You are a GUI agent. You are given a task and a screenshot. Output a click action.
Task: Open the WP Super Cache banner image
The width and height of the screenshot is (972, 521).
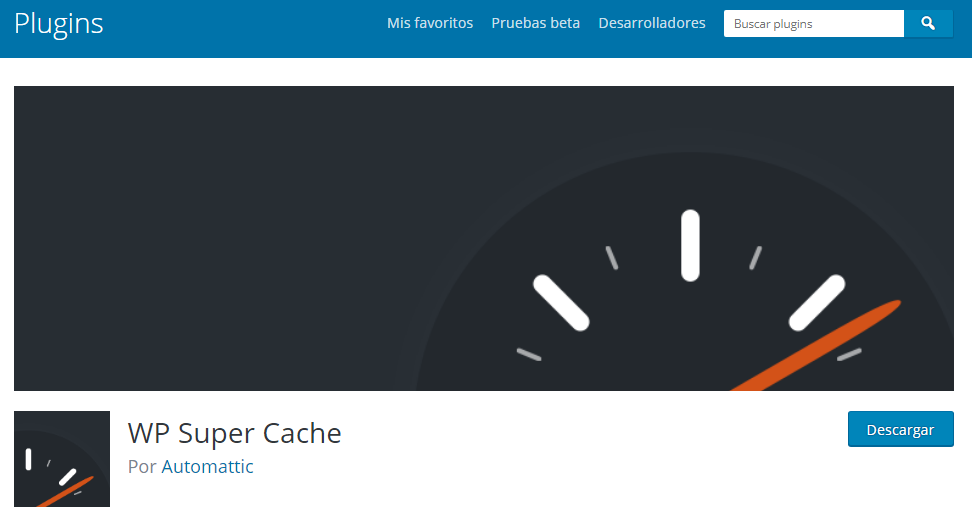pyautogui.click(x=484, y=238)
